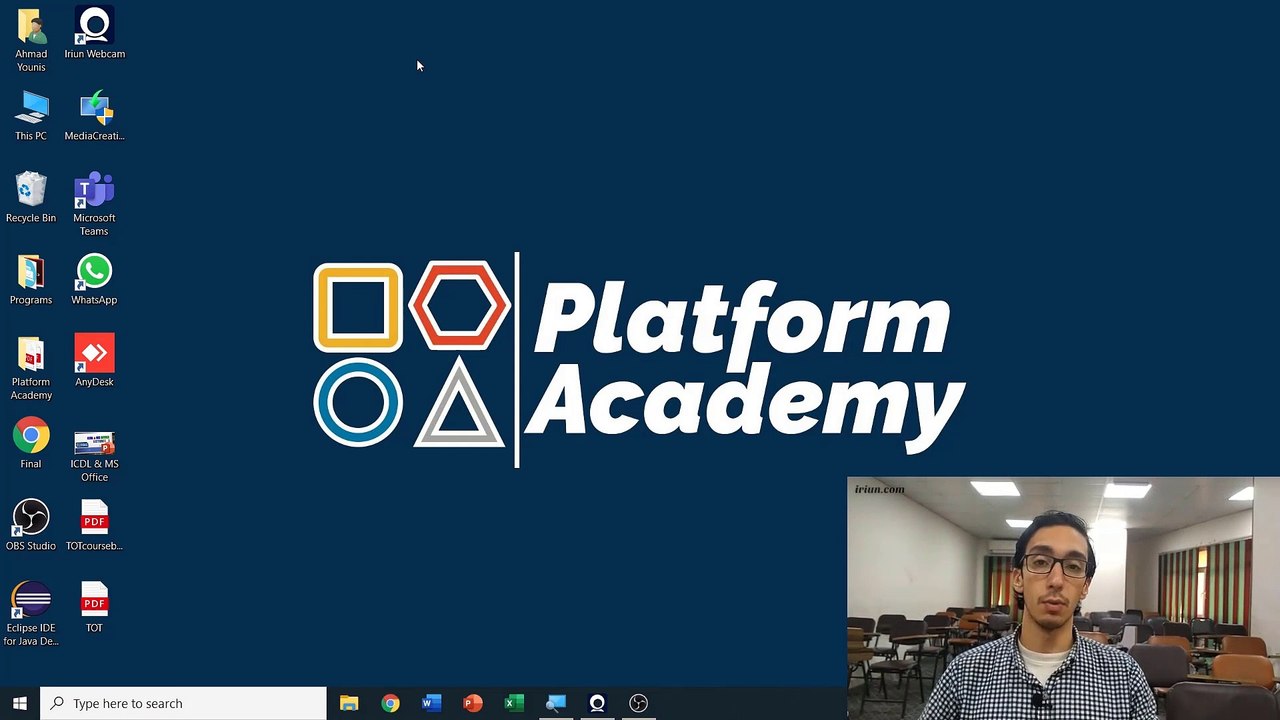The height and width of the screenshot is (720, 1280).
Task: Select the OBS Studio desktop shortcut
Action: point(31,526)
